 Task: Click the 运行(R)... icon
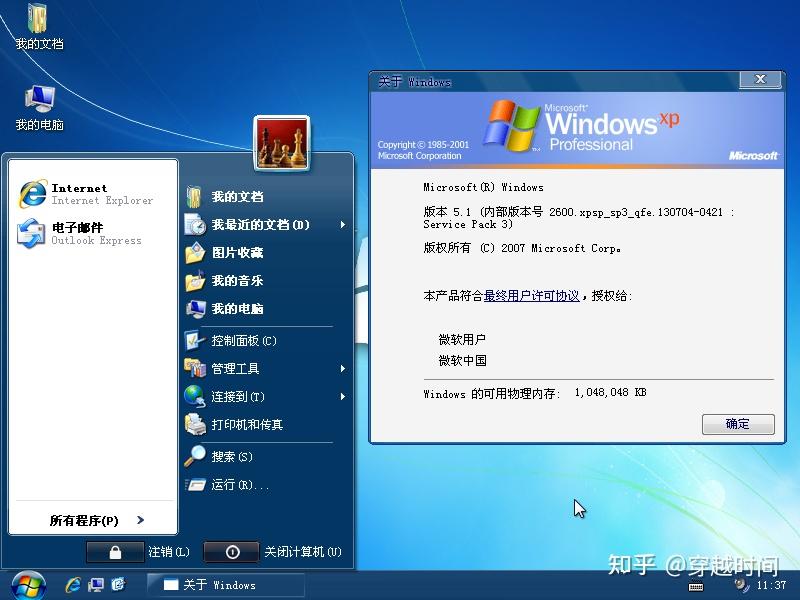click(195, 484)
